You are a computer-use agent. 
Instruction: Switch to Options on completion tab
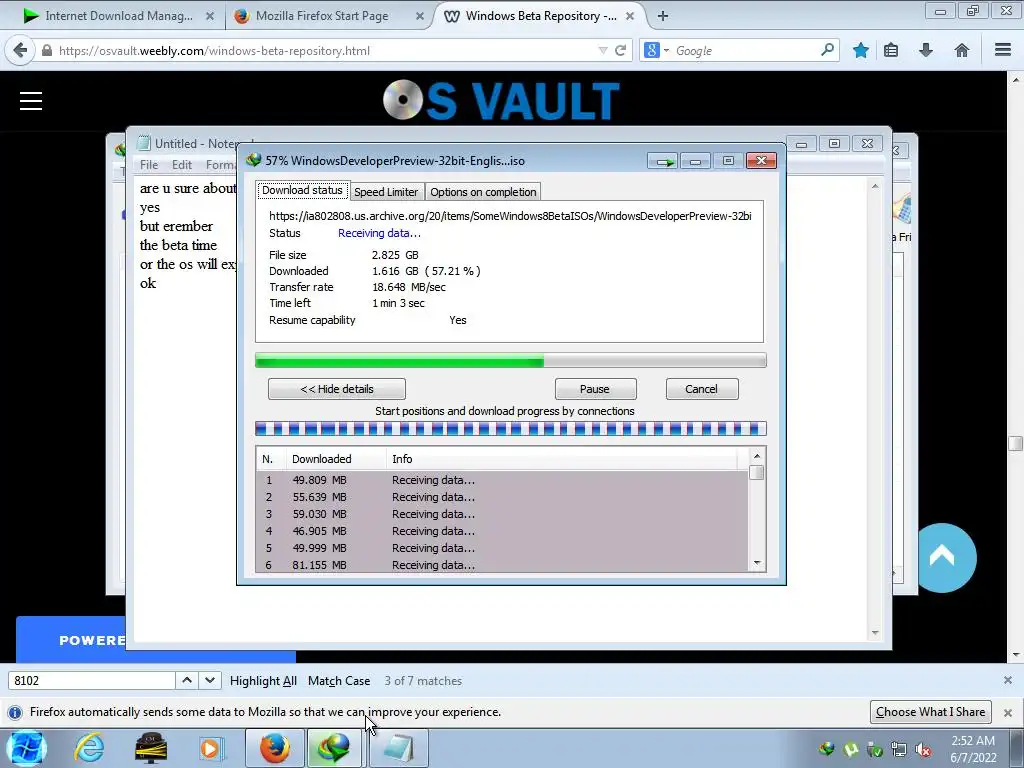483,192
